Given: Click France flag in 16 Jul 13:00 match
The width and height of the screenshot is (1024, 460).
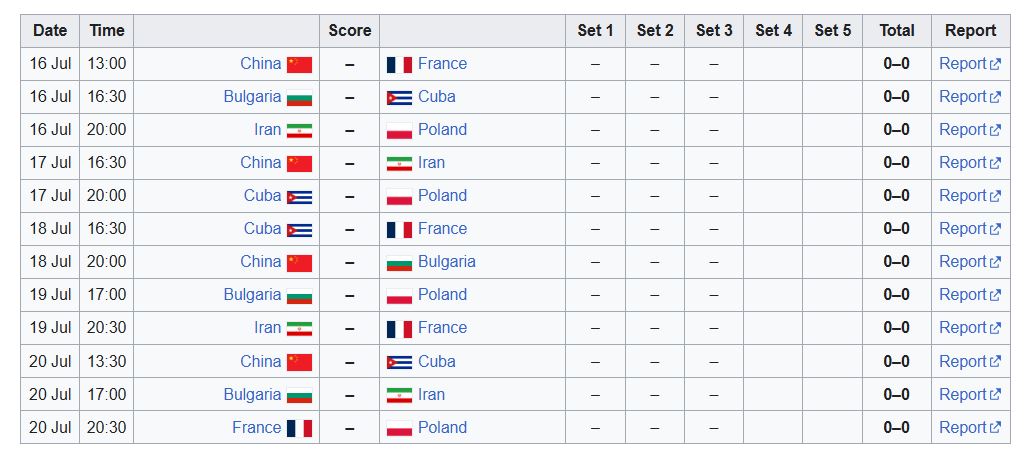Looking at the screenshot, I should coord(399,65).
